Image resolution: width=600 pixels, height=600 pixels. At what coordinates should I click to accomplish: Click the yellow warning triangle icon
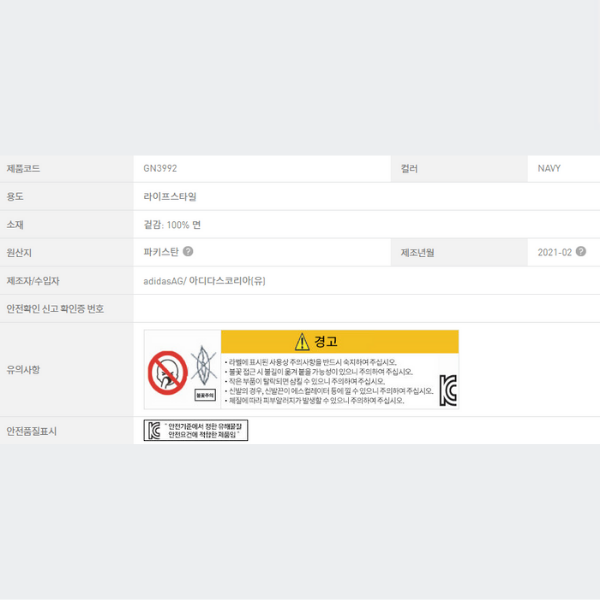[302, 342]
